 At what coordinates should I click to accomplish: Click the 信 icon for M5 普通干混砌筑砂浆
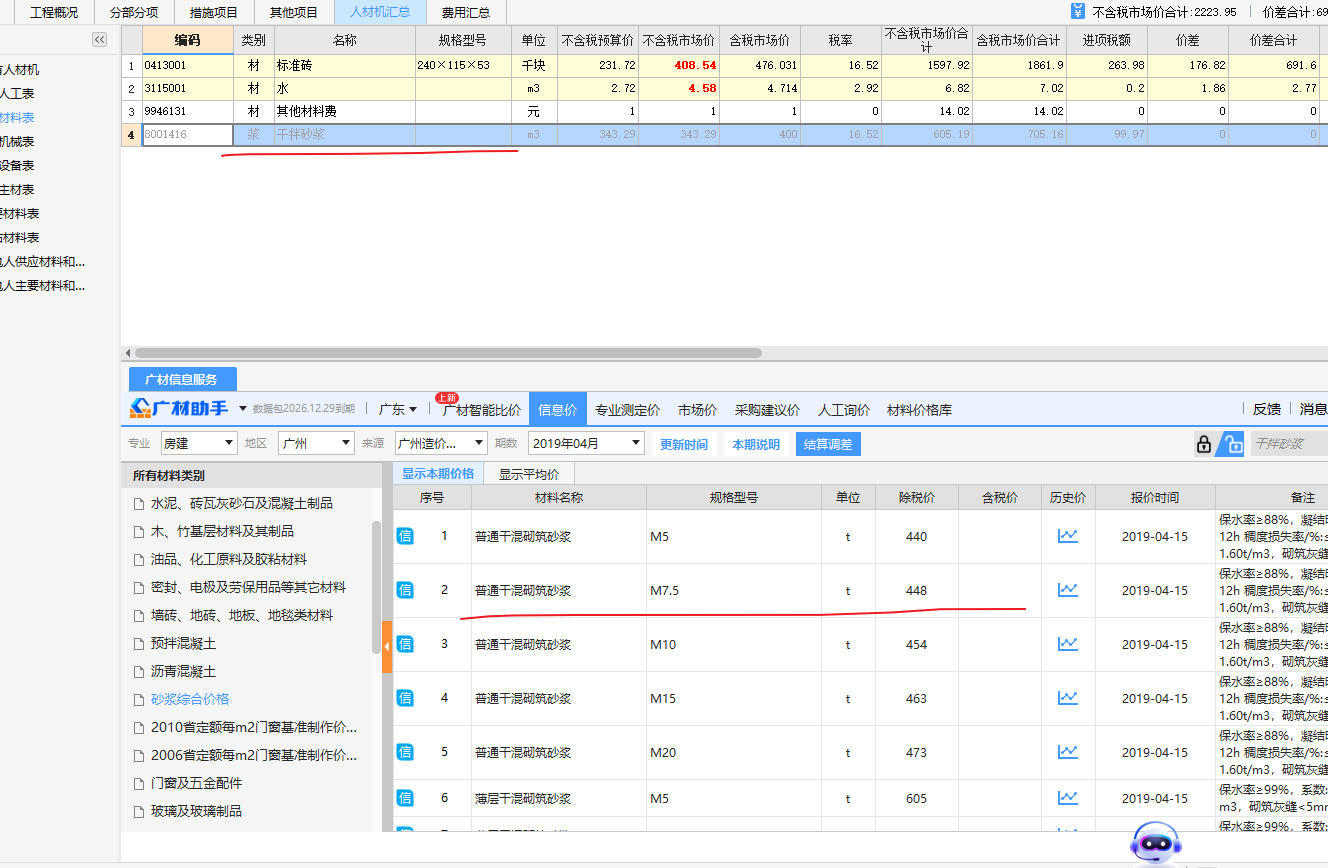point(405,536)
